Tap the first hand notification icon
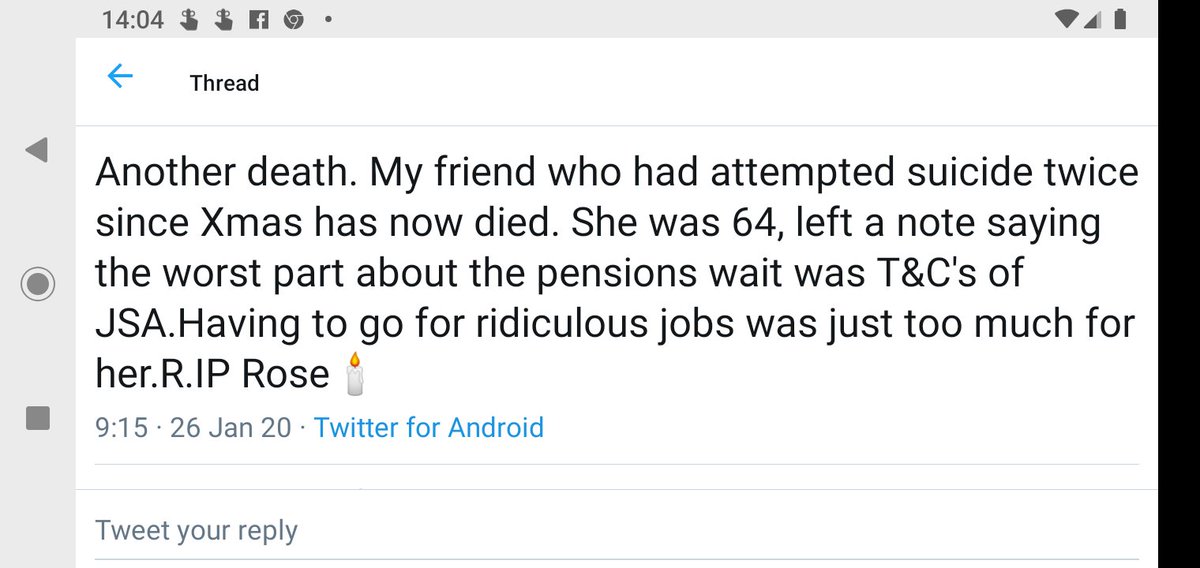Image resolution: width=1200 pixels, height=568 pixels. [190, 18]
